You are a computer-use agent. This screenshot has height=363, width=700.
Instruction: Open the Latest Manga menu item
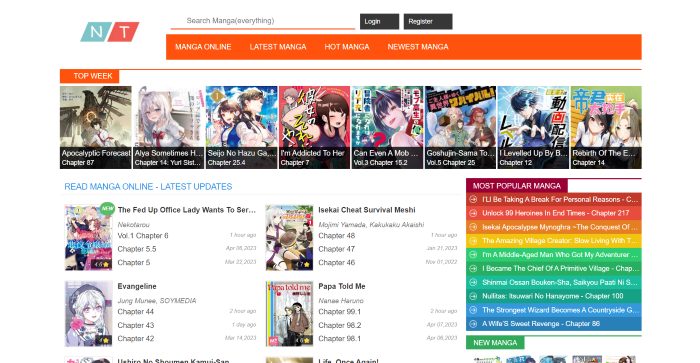click(278, 47)
